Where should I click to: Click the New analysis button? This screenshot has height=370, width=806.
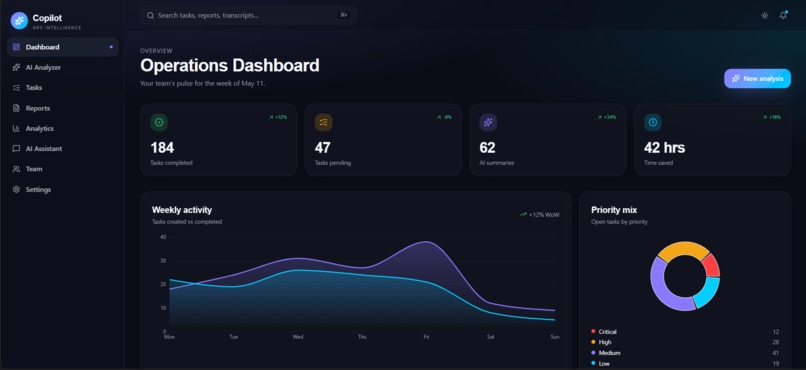pos(757,79)
